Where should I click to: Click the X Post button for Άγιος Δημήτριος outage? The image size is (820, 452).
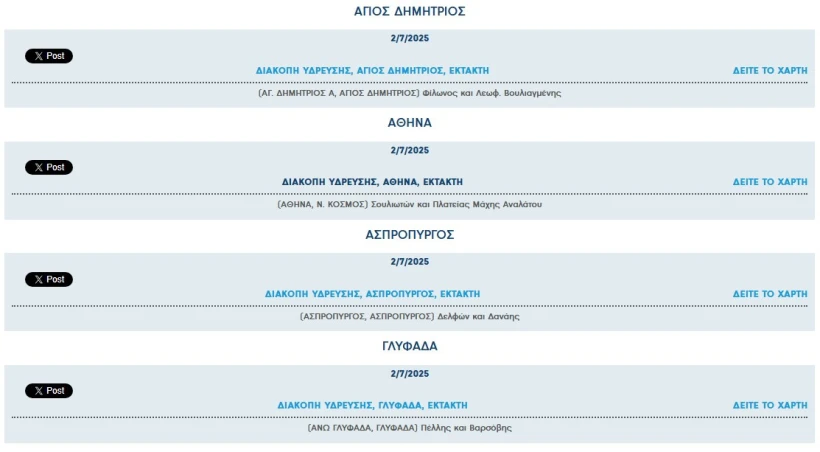click(x=49, y=56)
